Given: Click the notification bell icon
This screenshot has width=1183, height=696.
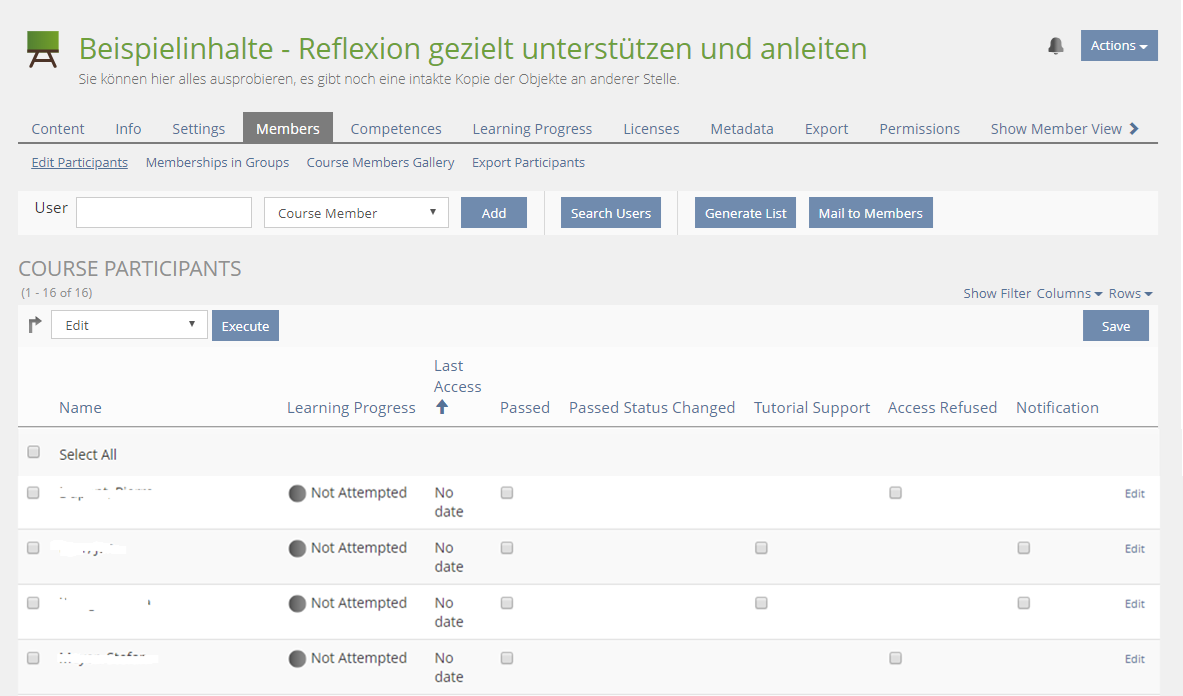Looking at the screenshot, I should click(1056, 46).
